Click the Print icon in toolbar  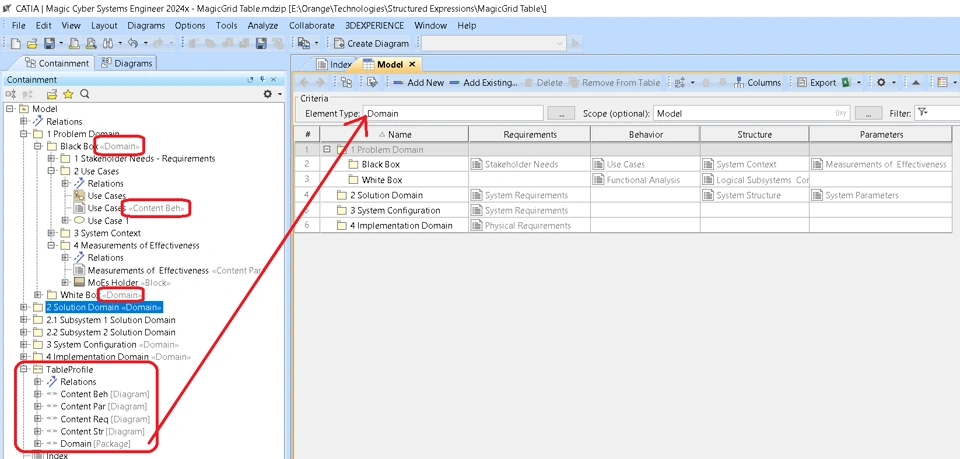click(x=74, y=43)
